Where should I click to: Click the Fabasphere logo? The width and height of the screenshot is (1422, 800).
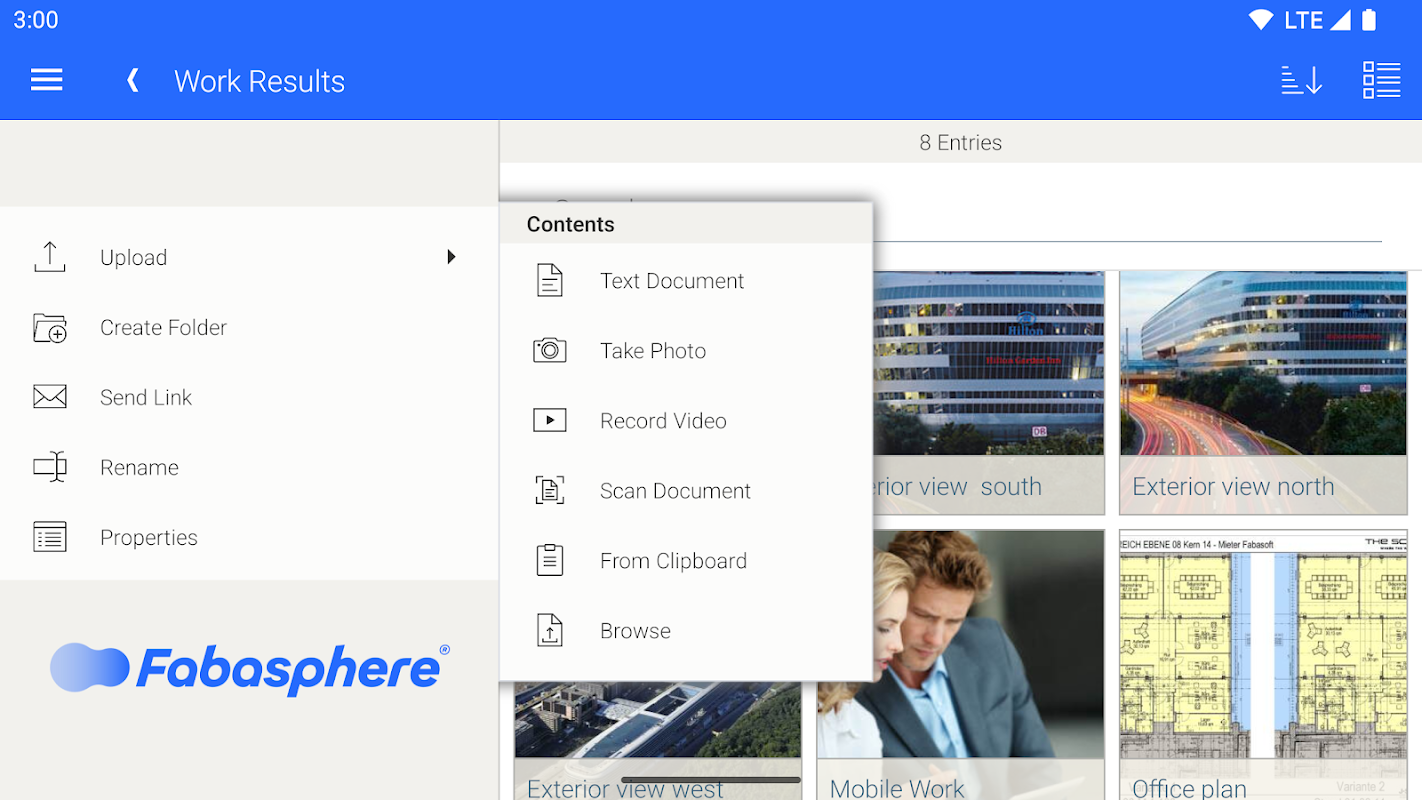pos(250,669)
